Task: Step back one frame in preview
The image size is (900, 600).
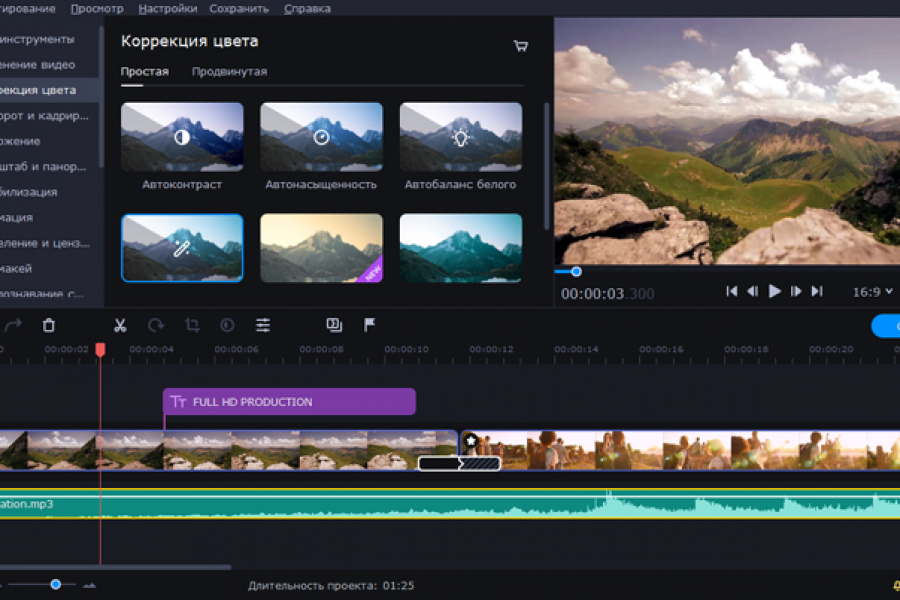Action: [x=752, y=291]
